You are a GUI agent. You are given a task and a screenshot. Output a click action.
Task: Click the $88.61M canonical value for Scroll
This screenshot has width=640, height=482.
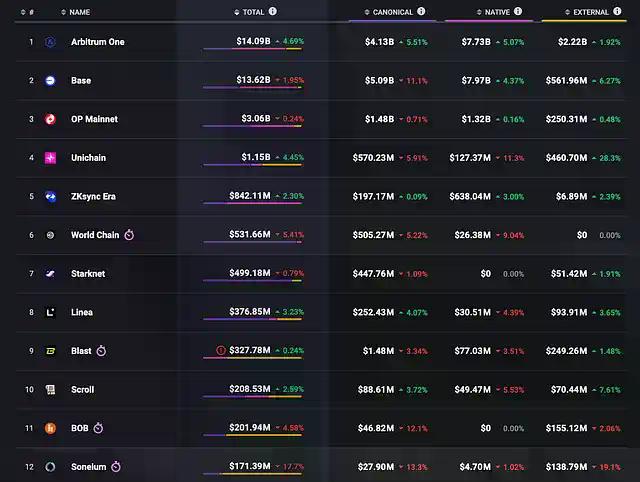[x=376, y=390]
